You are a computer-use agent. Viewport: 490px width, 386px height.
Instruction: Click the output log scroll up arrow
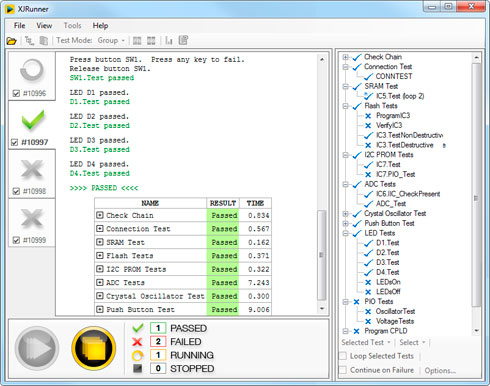pos(322,59)
